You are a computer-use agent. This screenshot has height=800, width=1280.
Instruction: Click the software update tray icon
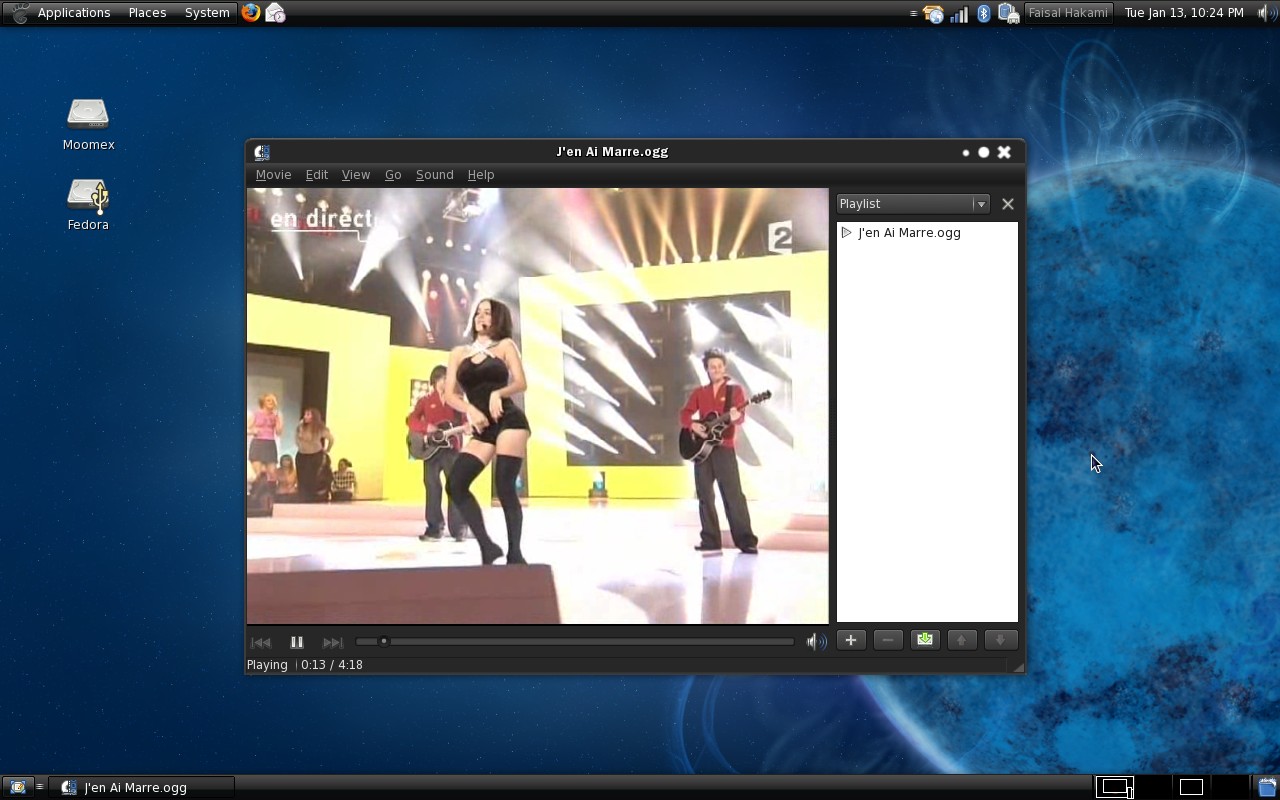point(933,13)
